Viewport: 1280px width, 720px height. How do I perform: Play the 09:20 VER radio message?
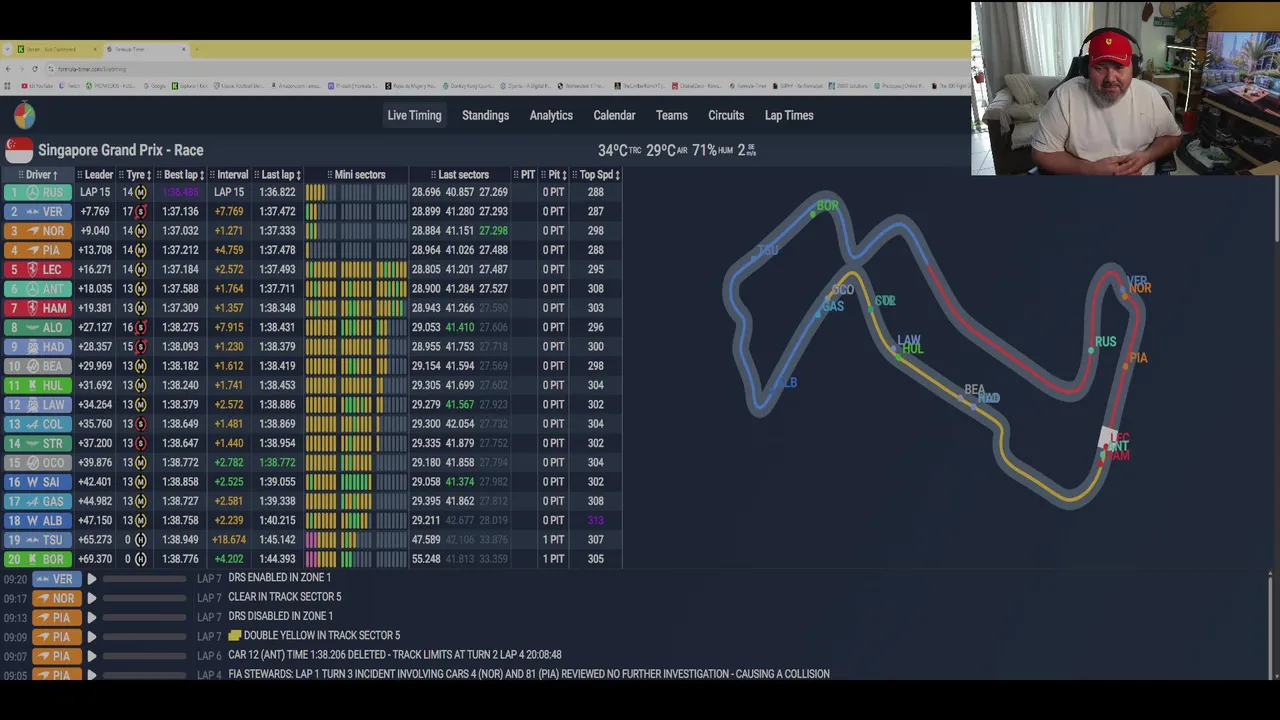tap(91, 578)
